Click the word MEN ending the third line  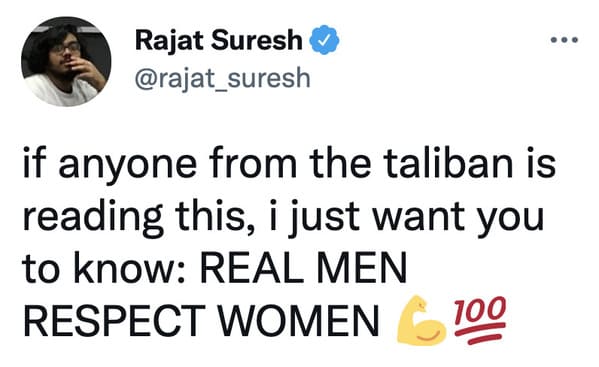pos(361,268)
